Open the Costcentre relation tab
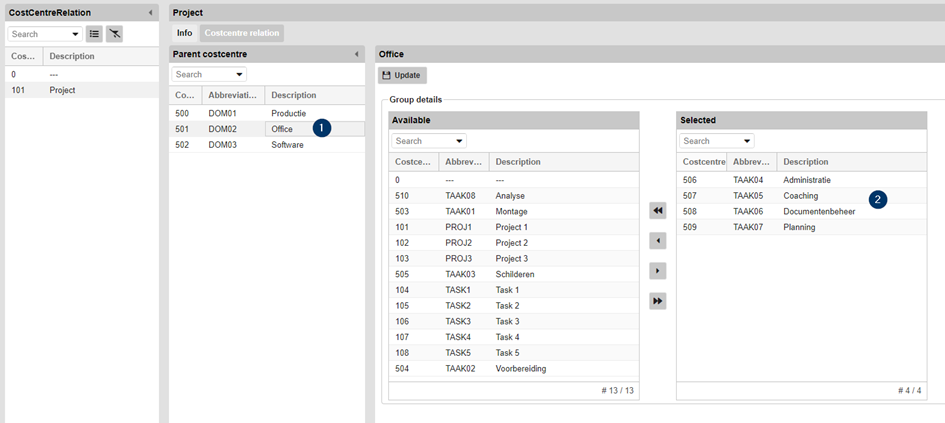 click(242, 33)
